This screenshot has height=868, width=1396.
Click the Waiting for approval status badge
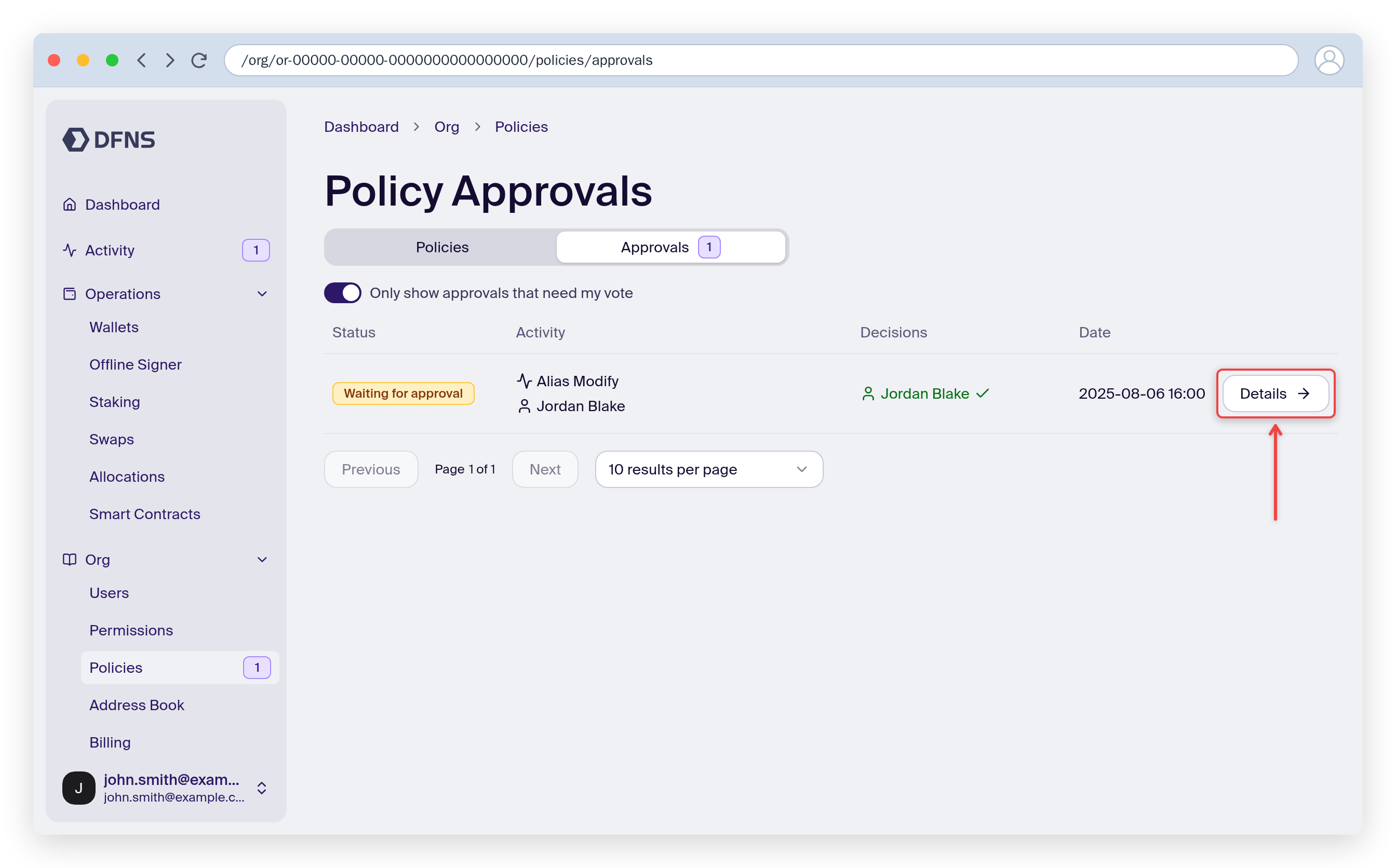(x=403, y=394)
